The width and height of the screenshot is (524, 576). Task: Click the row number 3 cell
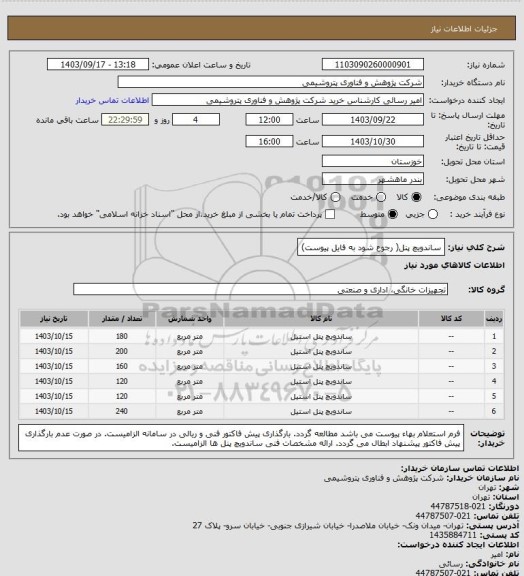494,366
